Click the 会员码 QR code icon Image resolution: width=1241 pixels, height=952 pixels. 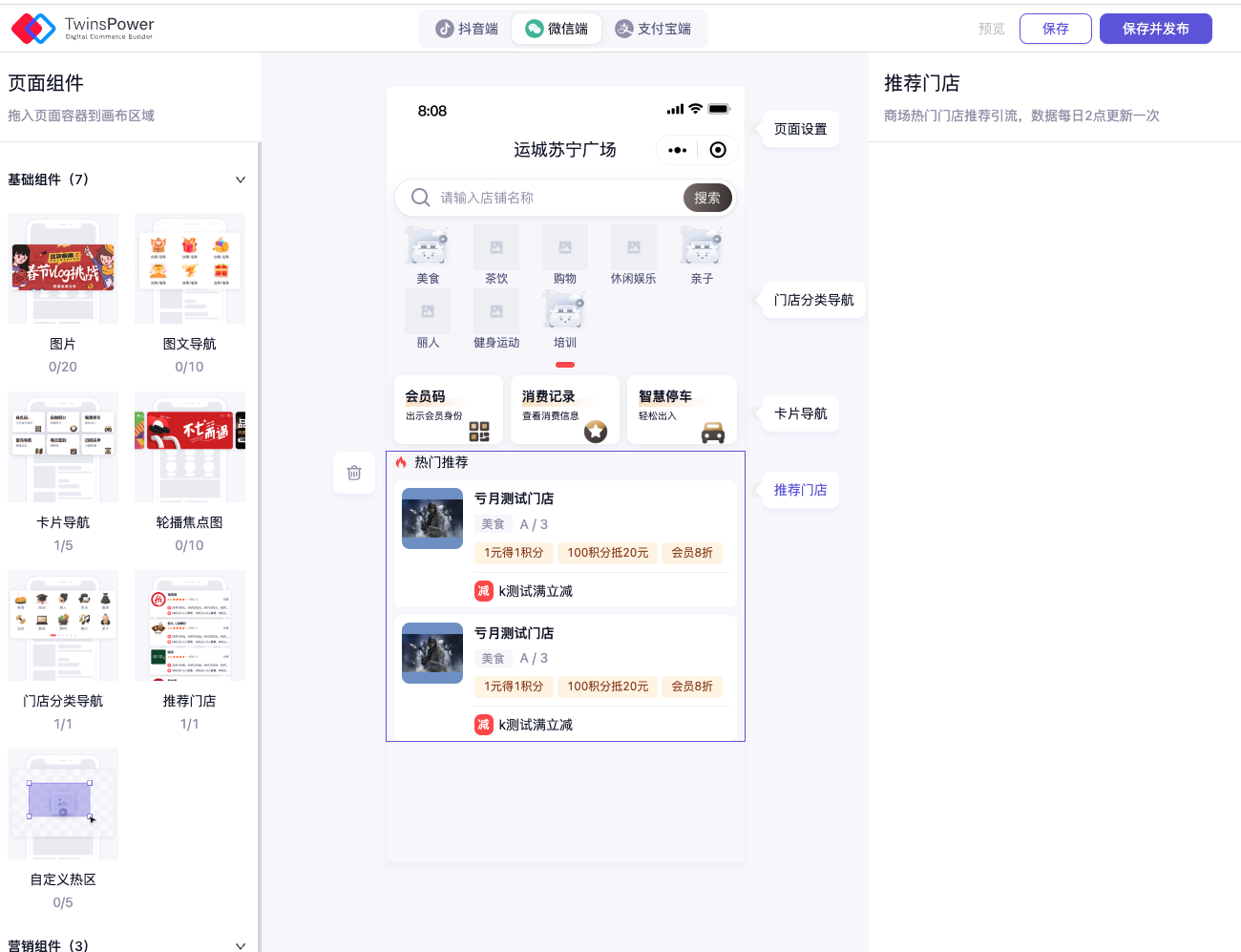point(479,432)
